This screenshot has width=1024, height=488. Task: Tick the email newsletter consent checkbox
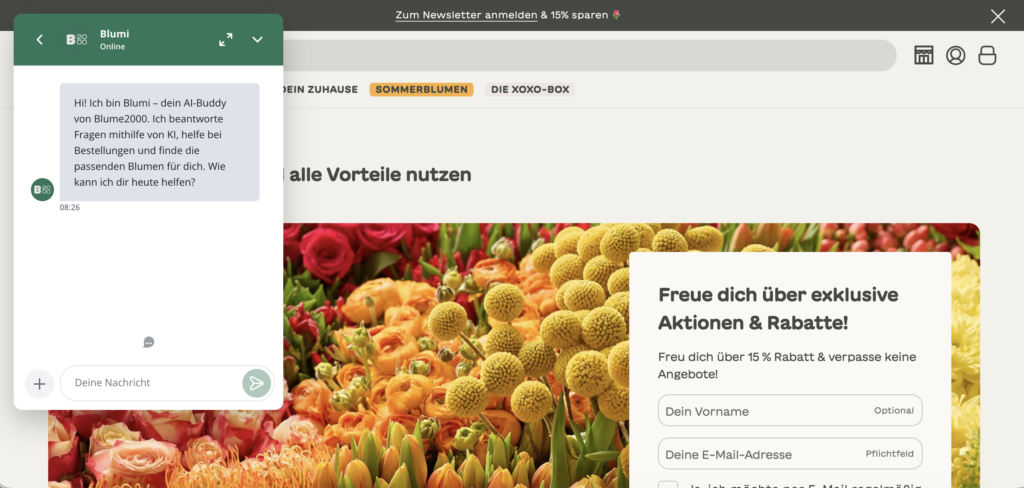pyautogui.click(x=668, y=485)
